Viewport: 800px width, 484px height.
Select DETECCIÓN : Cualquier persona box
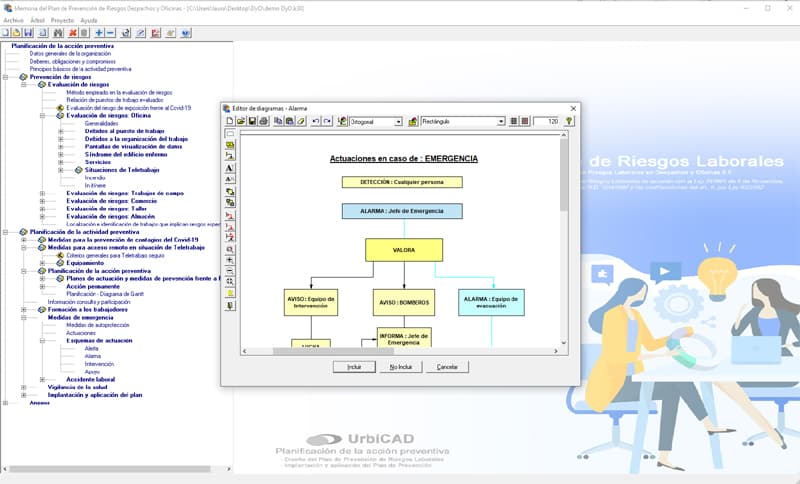pyautogui.click(x=402, y=182)
